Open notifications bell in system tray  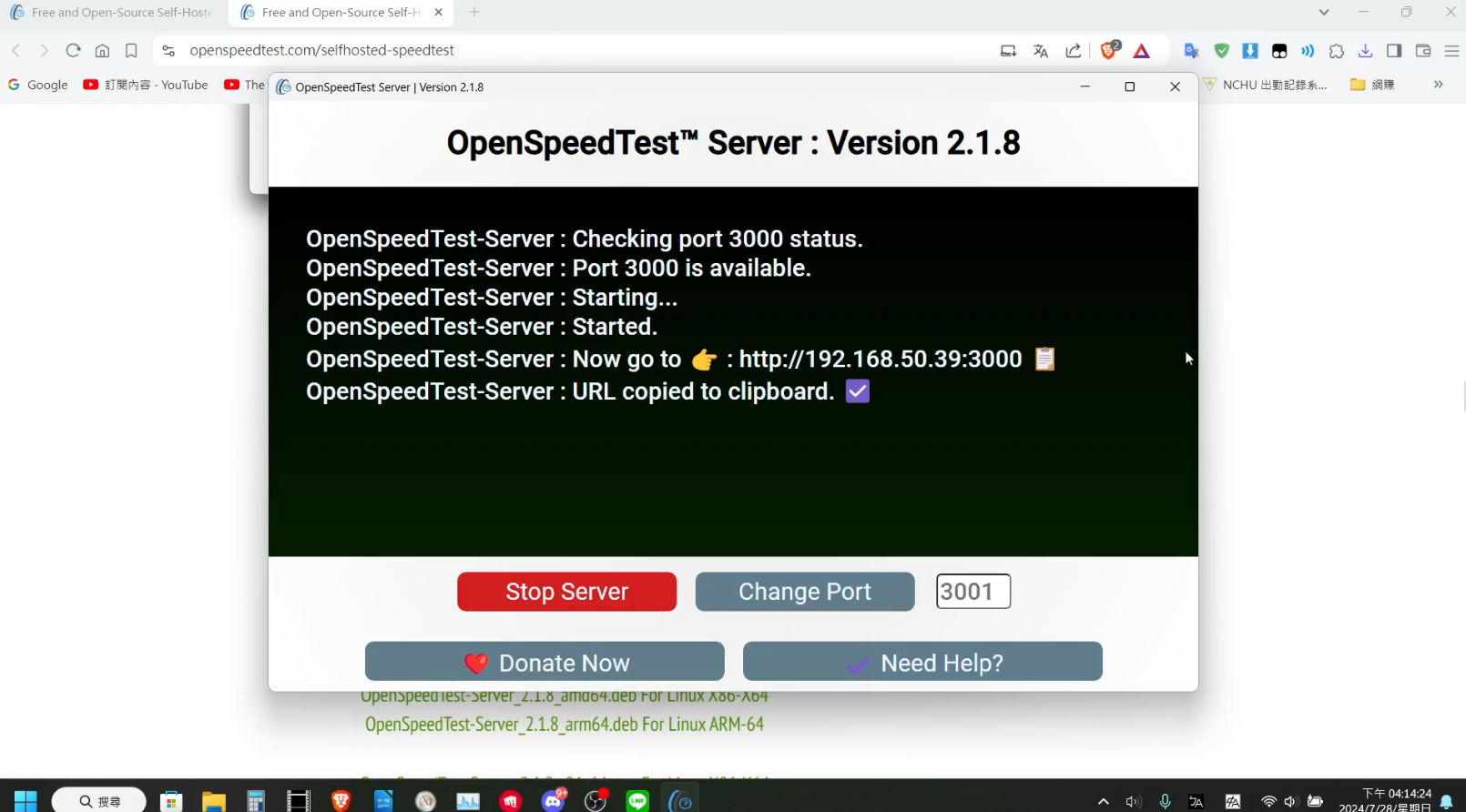coord(1447,802)
